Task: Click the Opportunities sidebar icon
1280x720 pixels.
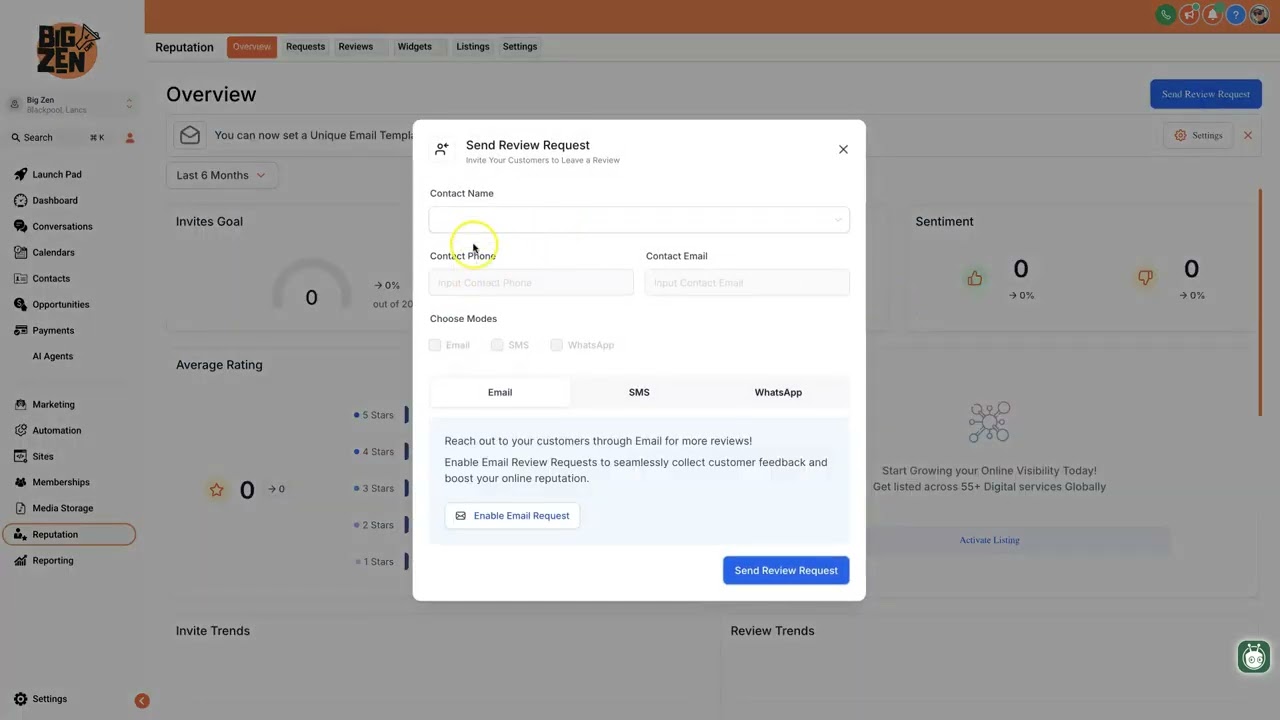Action: 21,304
